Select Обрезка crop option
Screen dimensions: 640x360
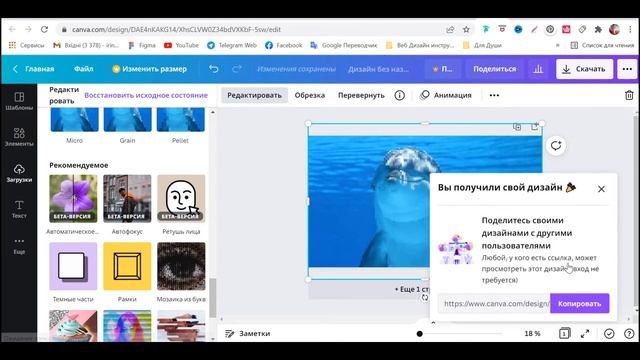tap(310, 95)
